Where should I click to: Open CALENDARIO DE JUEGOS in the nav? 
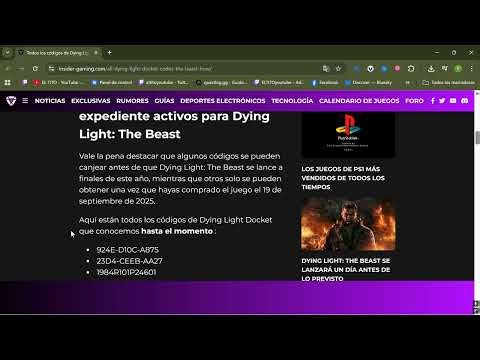[359, 101]
